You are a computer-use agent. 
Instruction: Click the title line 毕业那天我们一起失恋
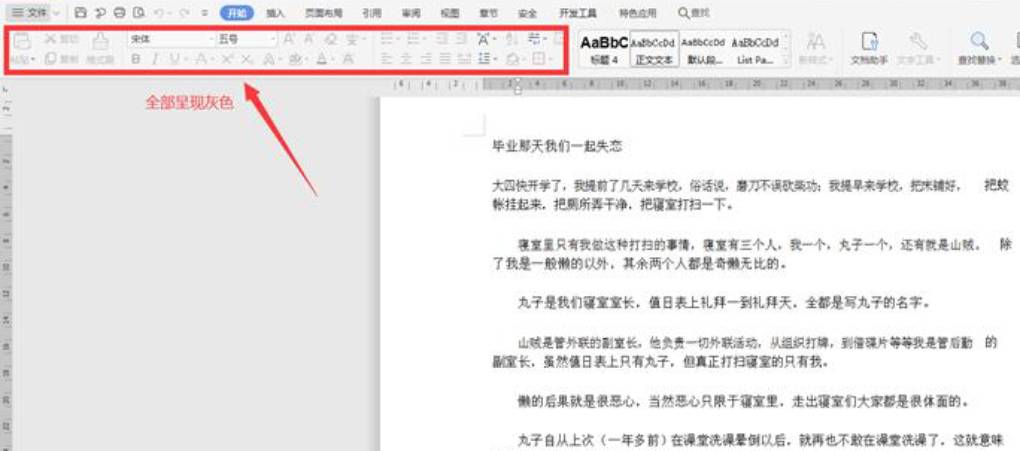pyautogui.click(x=557, y=147)
